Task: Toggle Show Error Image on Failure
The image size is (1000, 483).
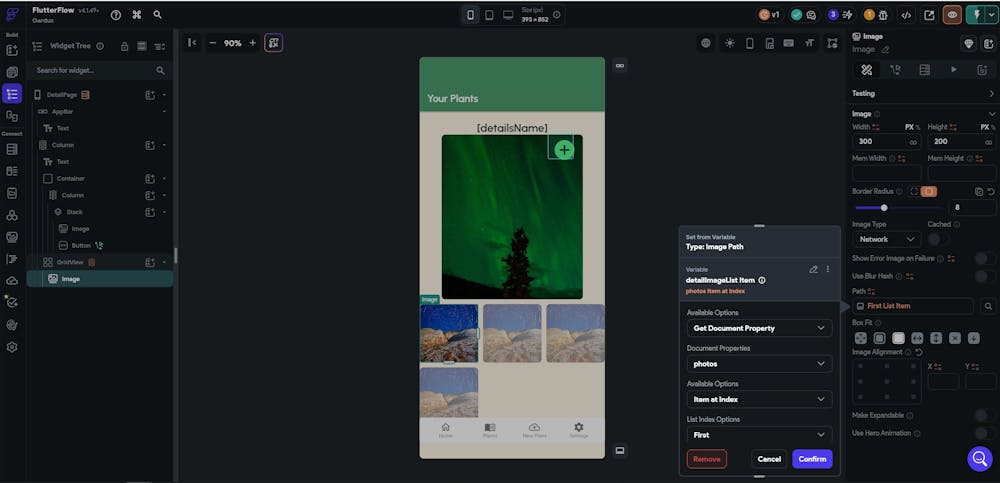Action: (x=984, y=258)
